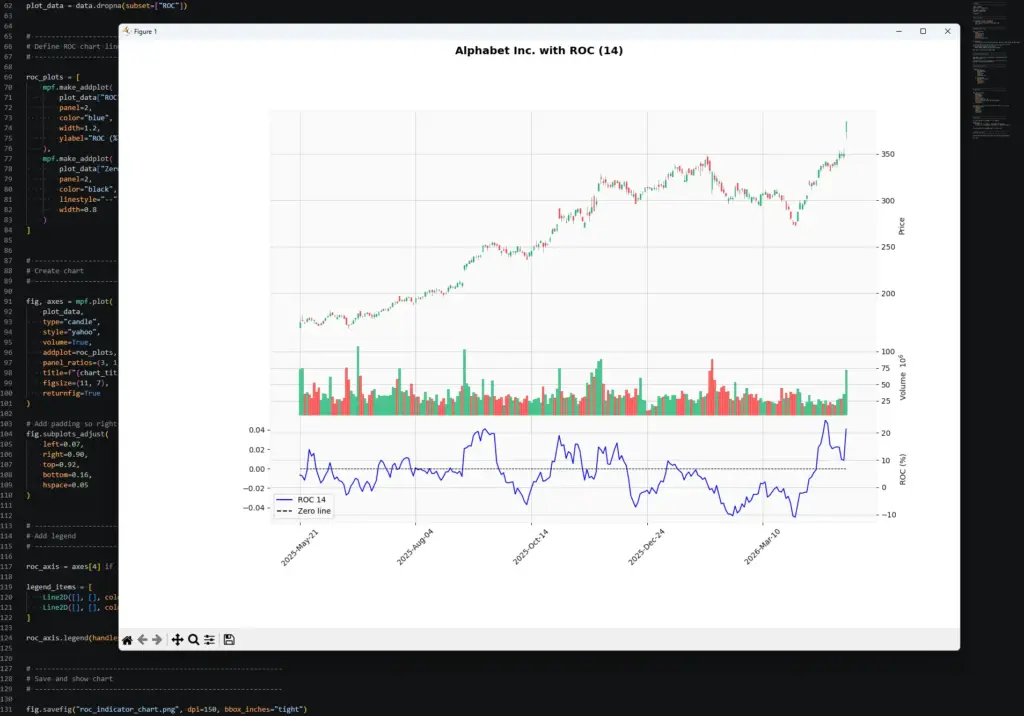Image resolution: width=1024 pixels, height=716 pixels.
Task: Click code line 'plot_data = data.dropna(subset=["ROC"])' in the editor
Action: 106,5
